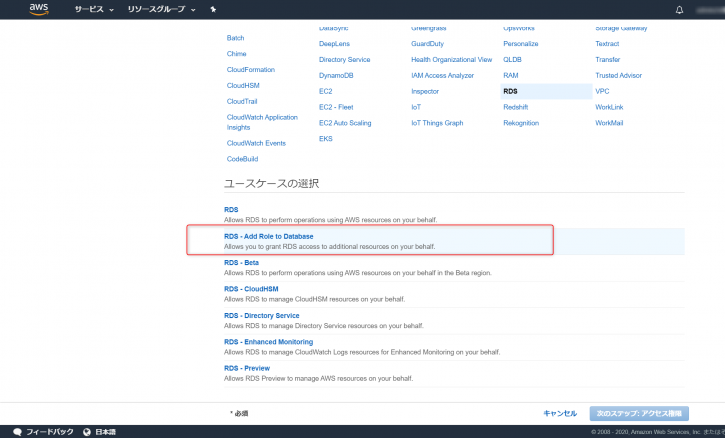The height and width of the screenshot is (438, 725).
Task: Select RDS - Add Role to Database use case
Action: coord(269,236)
